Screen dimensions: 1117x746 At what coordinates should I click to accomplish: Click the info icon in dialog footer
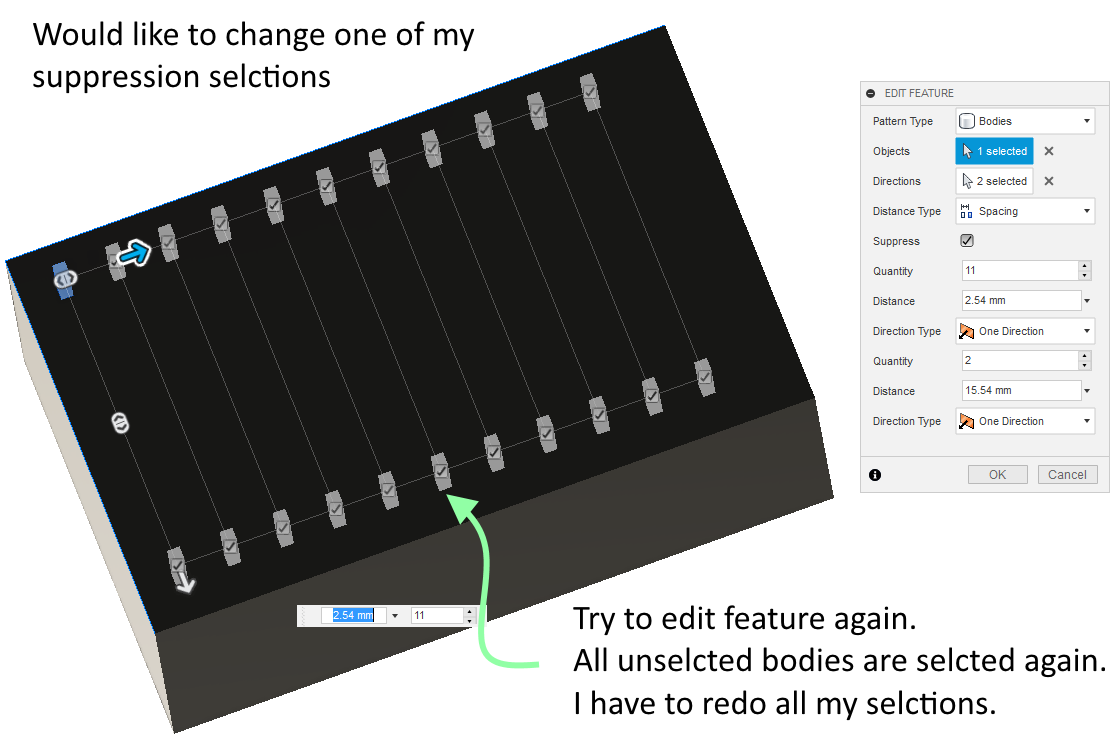pos(875,475)
